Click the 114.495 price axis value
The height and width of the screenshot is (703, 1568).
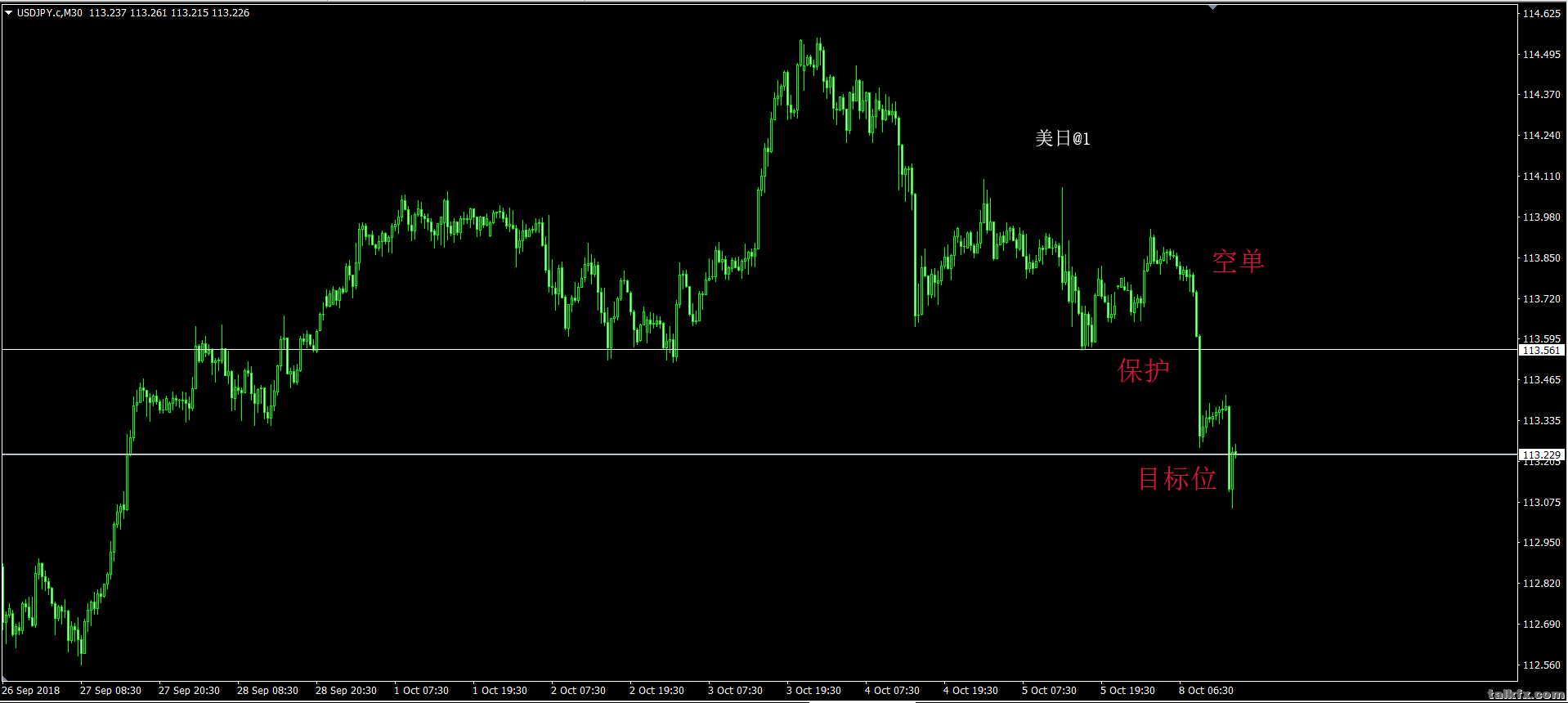point(1542,55)
